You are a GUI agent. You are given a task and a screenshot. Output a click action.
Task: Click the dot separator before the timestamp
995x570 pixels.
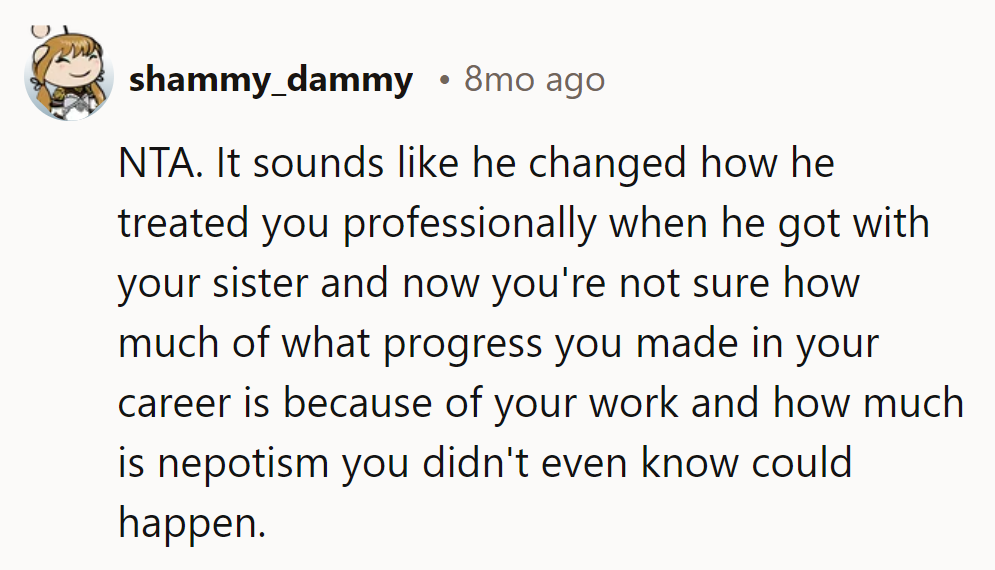click(x=443, y=79)
